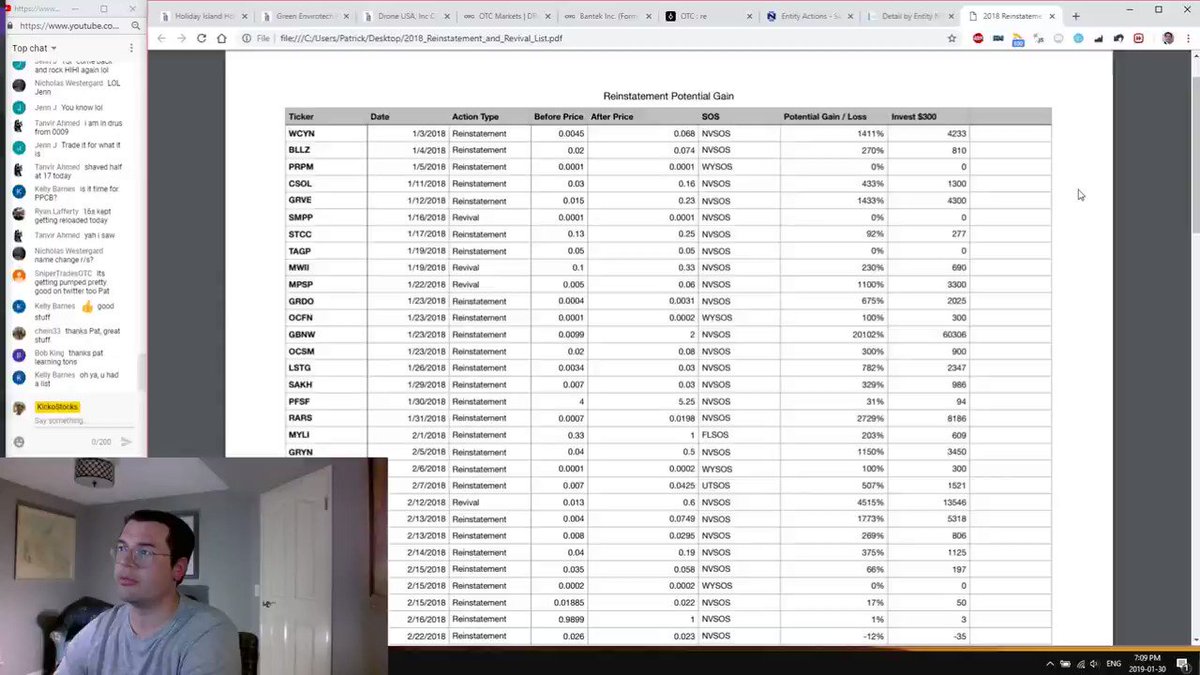Open the volume tray icon

pyautogui.click(x=1095, y=663)
